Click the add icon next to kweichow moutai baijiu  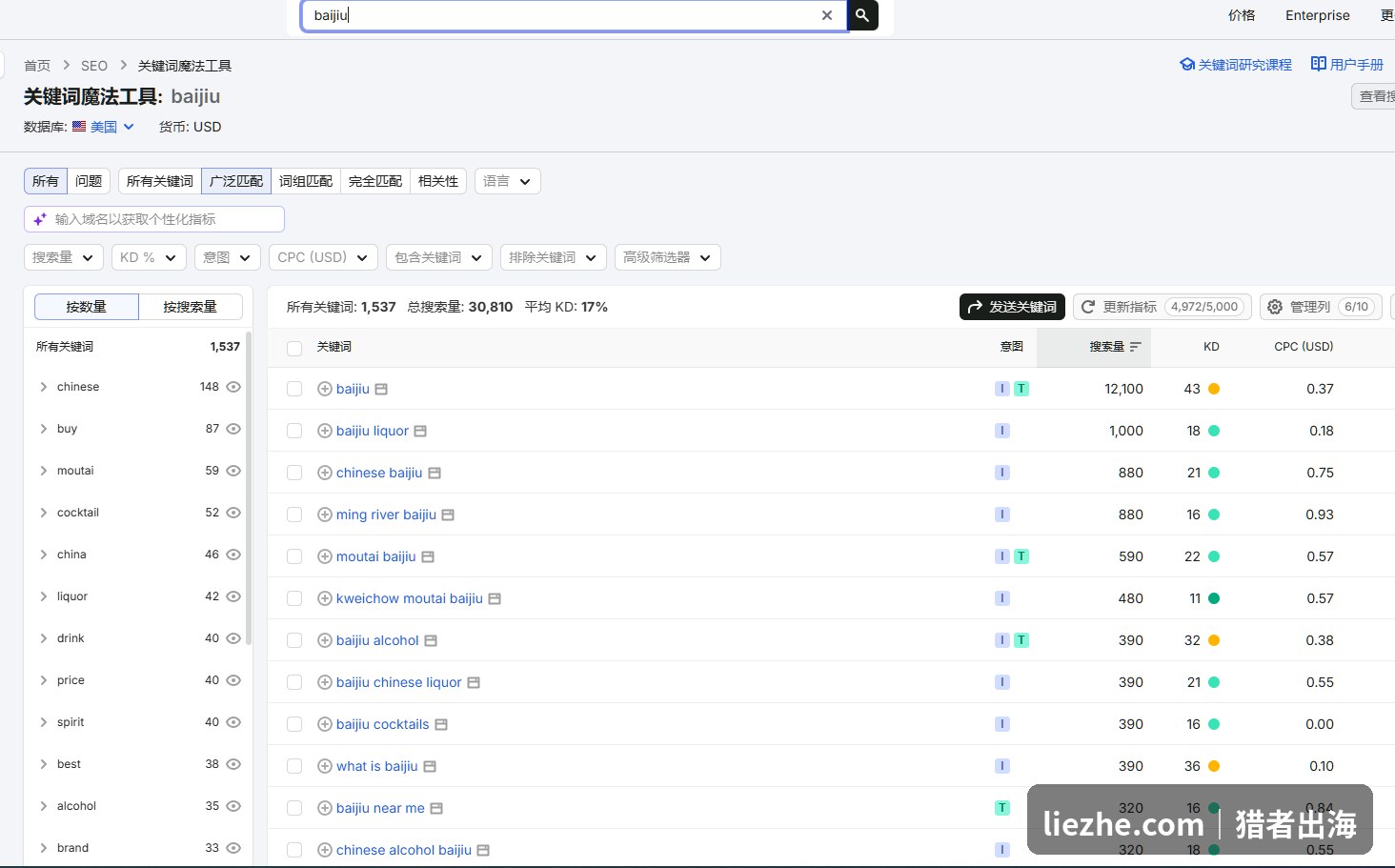tap(325, 598)
